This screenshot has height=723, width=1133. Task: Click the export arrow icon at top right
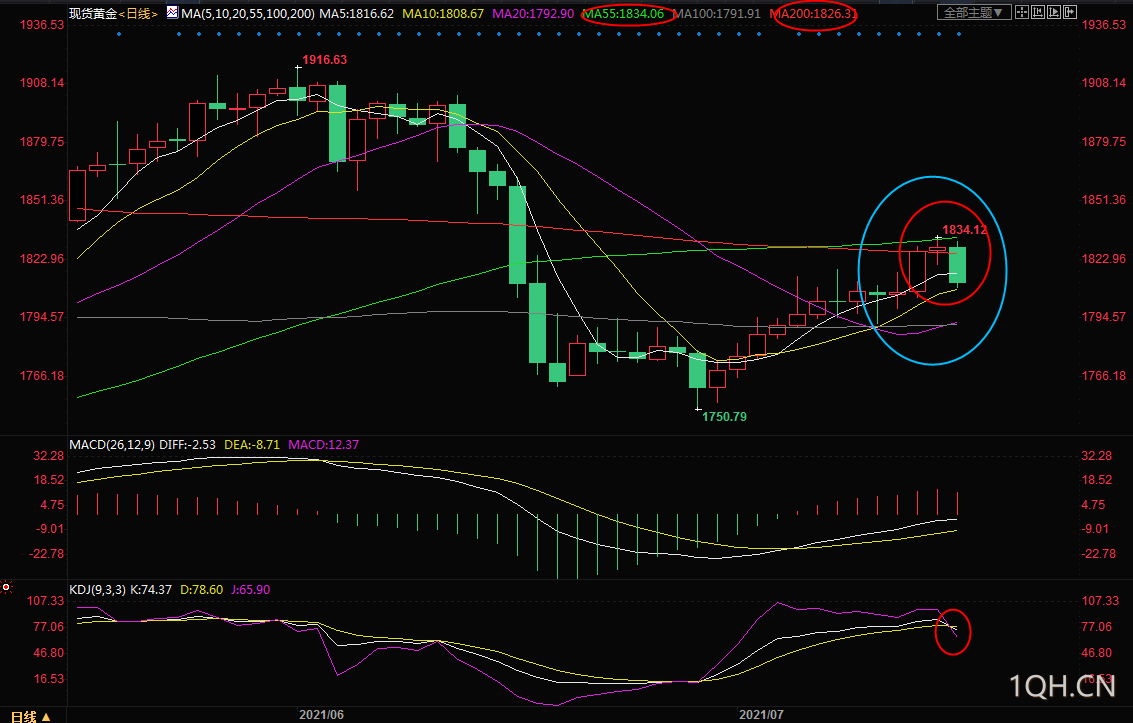pos(1070,12)
